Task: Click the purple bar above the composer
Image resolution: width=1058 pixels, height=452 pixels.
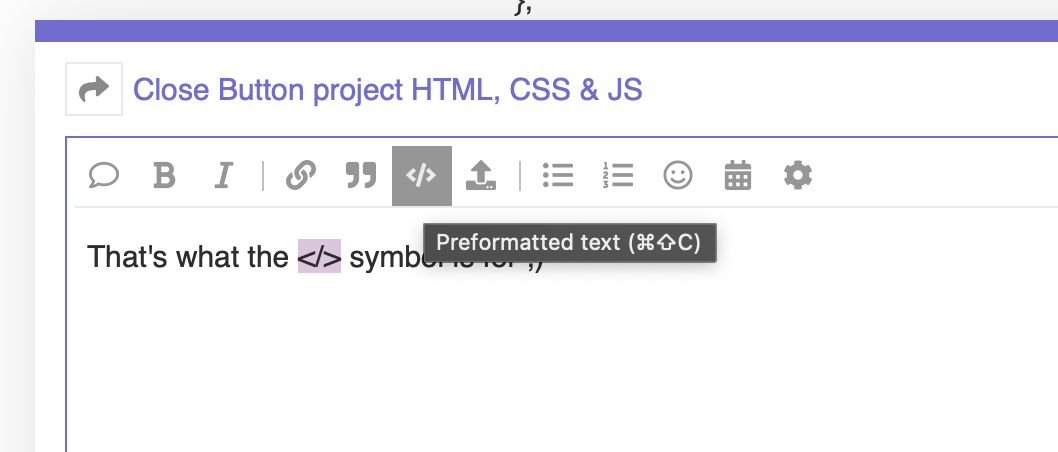Action: point(546,31)
